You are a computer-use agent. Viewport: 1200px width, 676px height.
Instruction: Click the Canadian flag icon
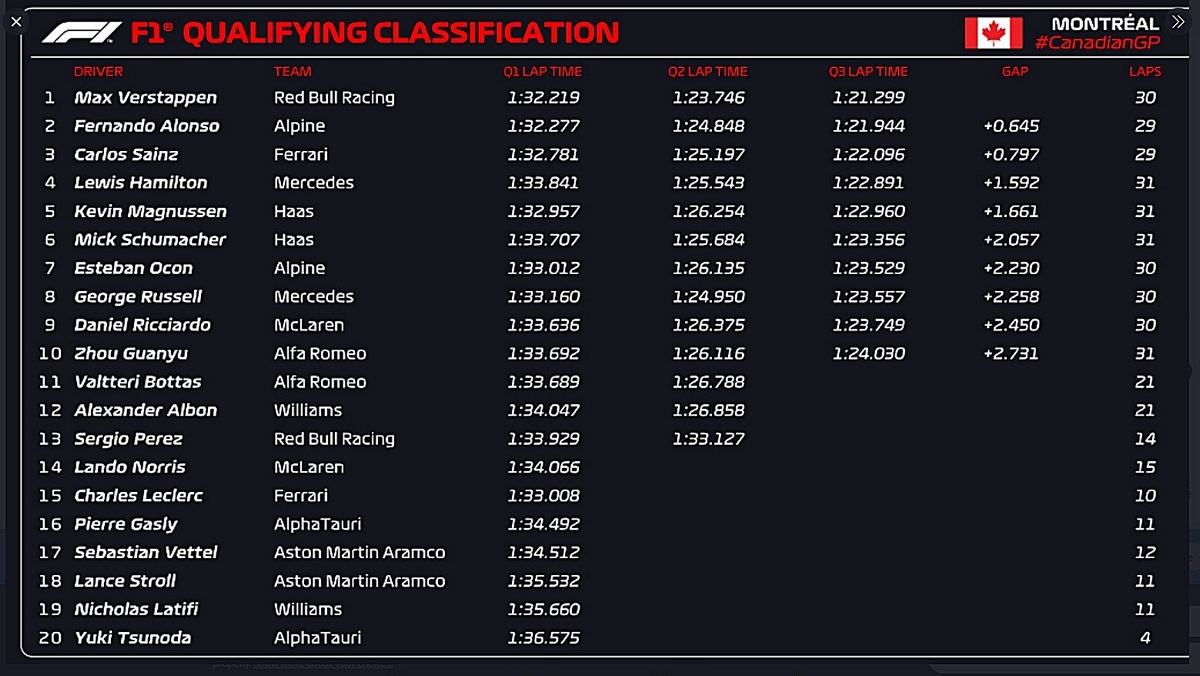tap(993, 33)
